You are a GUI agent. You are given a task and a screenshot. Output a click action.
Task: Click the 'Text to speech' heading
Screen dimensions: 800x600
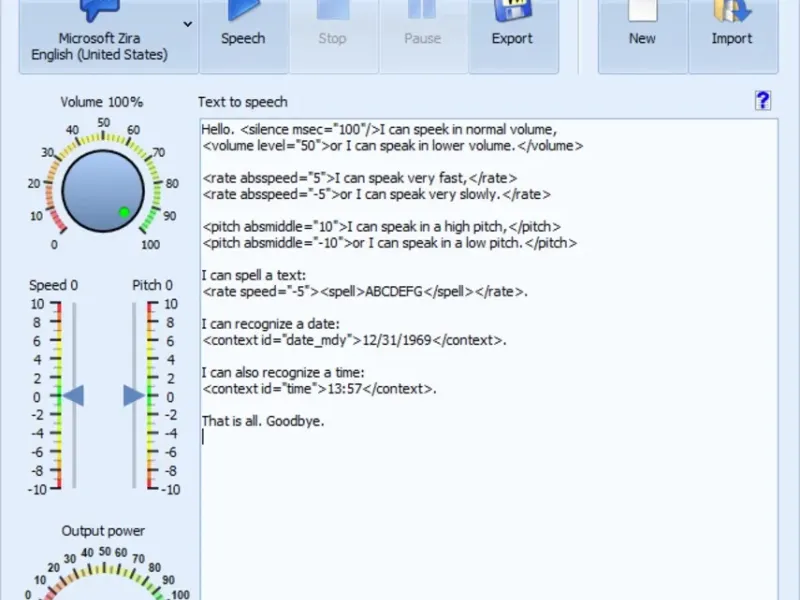[x=243, y=102]
